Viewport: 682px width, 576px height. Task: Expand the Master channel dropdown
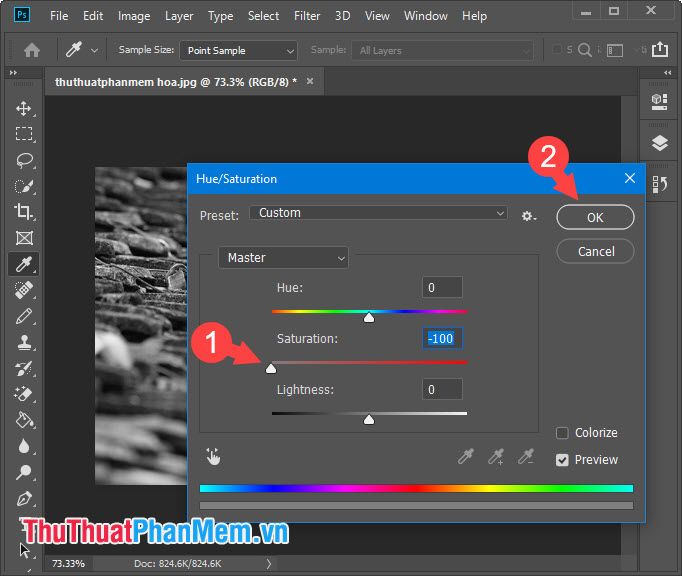point(283,258)
